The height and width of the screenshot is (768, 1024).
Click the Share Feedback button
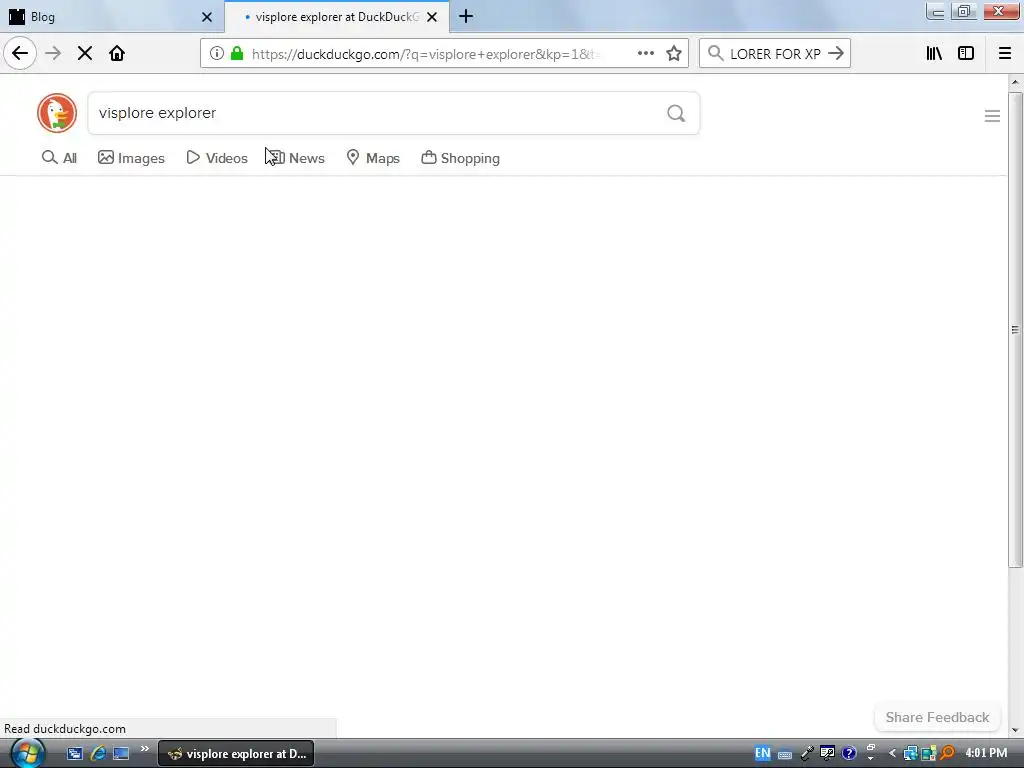click(x=937, y=717)
